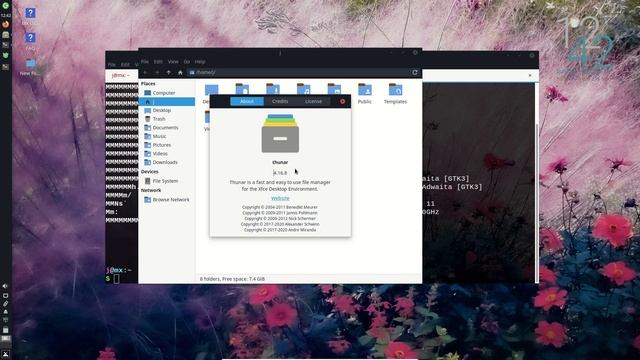Select the j home entry in sidebar
Viewport: 640px width, 360px height.
pos(167,102)
